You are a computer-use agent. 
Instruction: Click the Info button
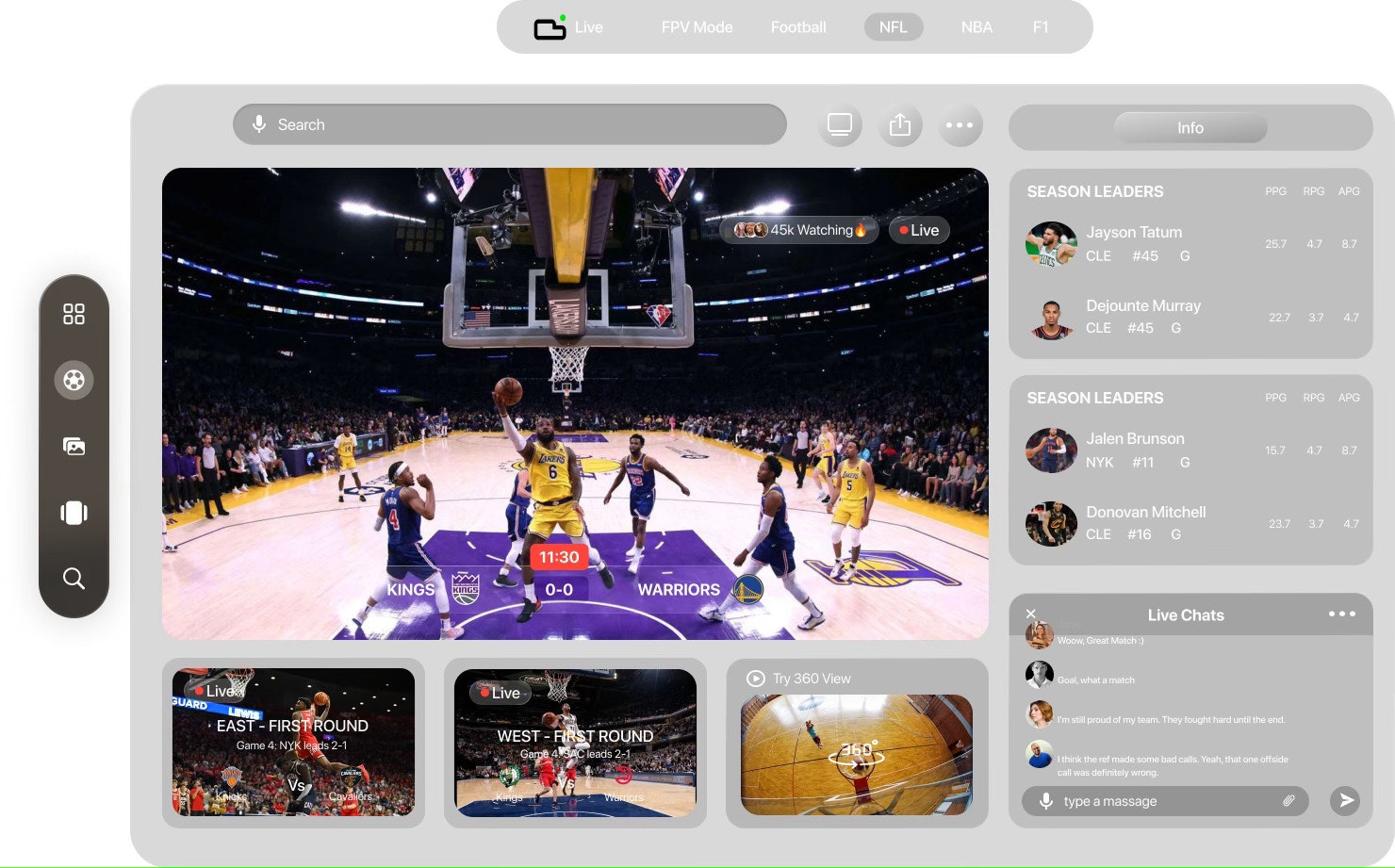1190,127
